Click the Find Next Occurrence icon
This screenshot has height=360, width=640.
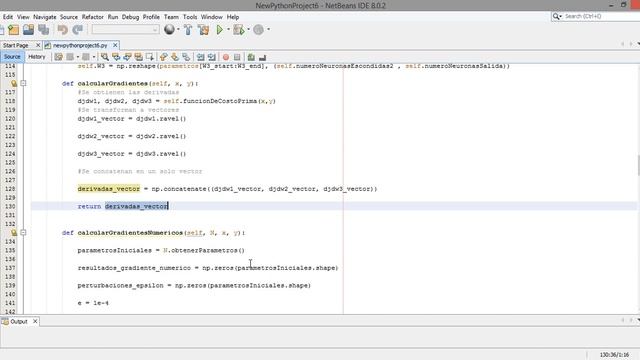[127, 57]
